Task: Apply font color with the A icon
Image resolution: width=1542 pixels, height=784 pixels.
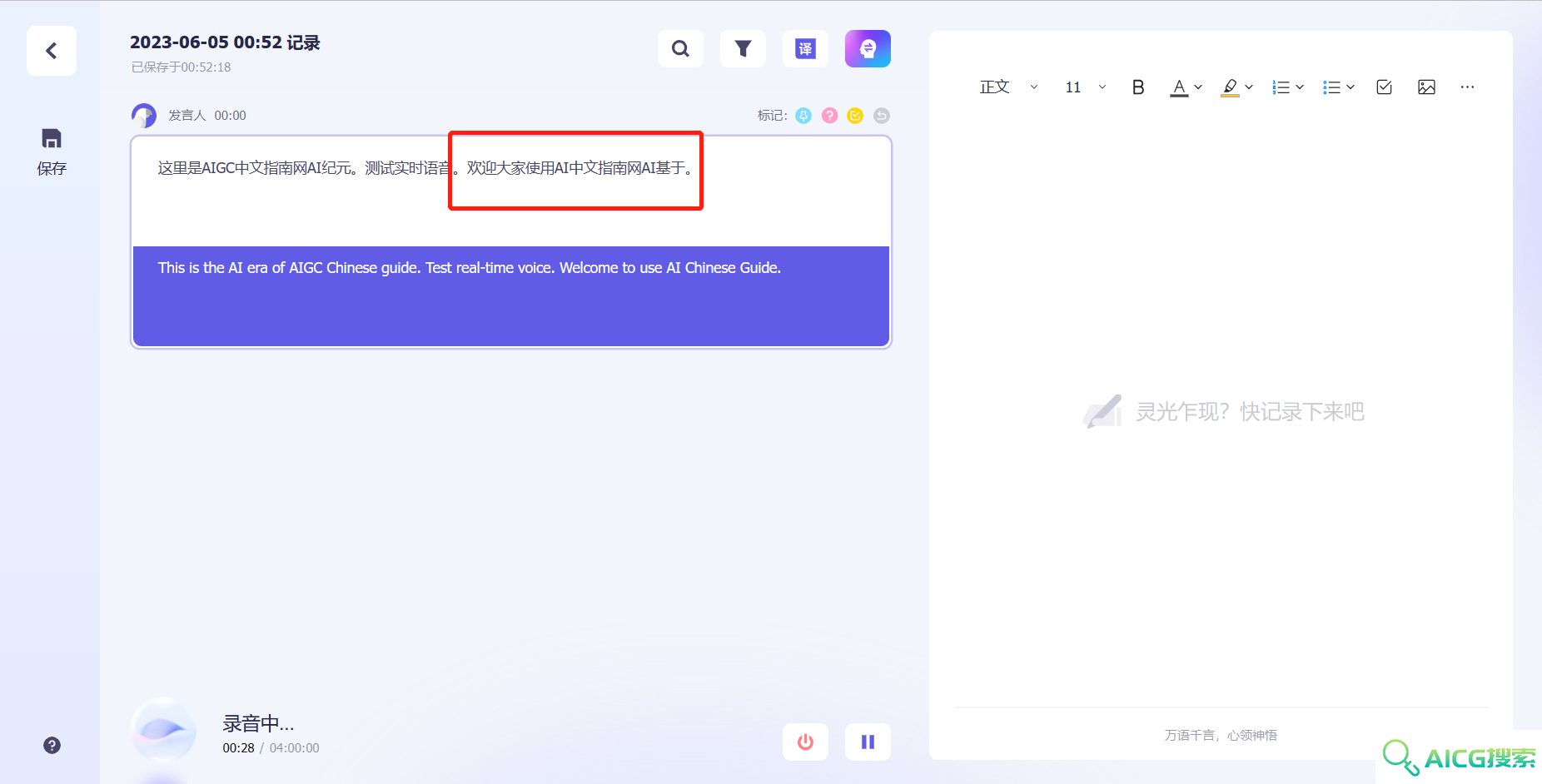Action: pyautogui.click(x=1179, y=87)
